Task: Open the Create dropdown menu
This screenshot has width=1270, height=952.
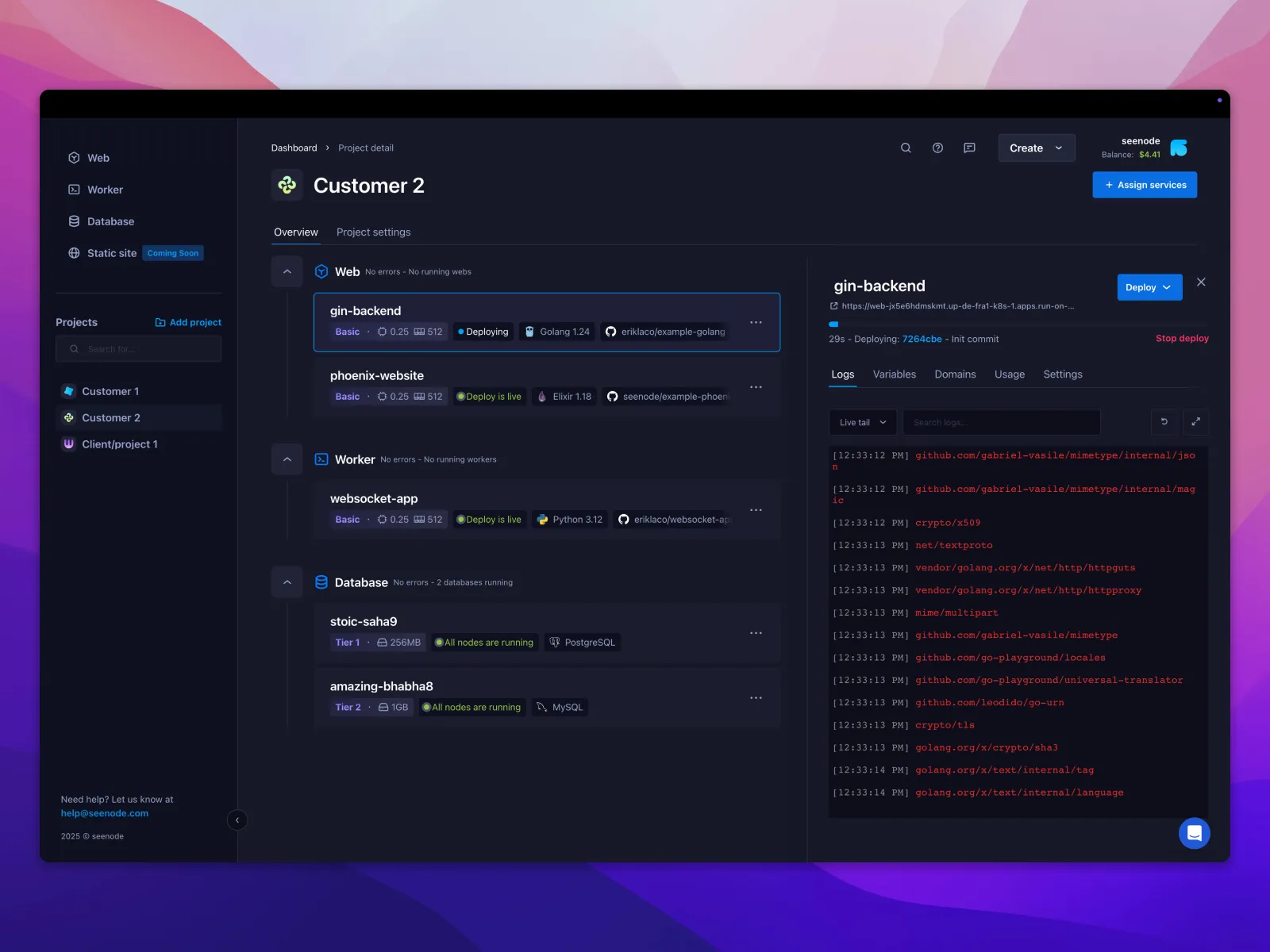Action: coord(1036,148)
